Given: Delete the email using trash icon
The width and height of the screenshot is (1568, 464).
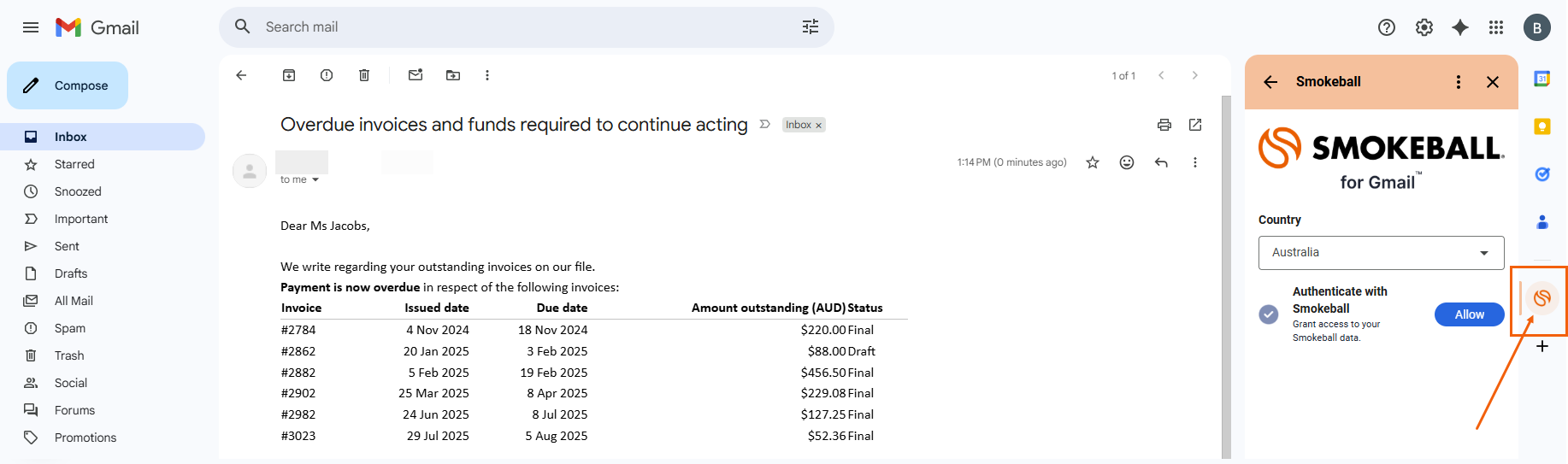Looking at the screenshot, I should click(364, 75).
